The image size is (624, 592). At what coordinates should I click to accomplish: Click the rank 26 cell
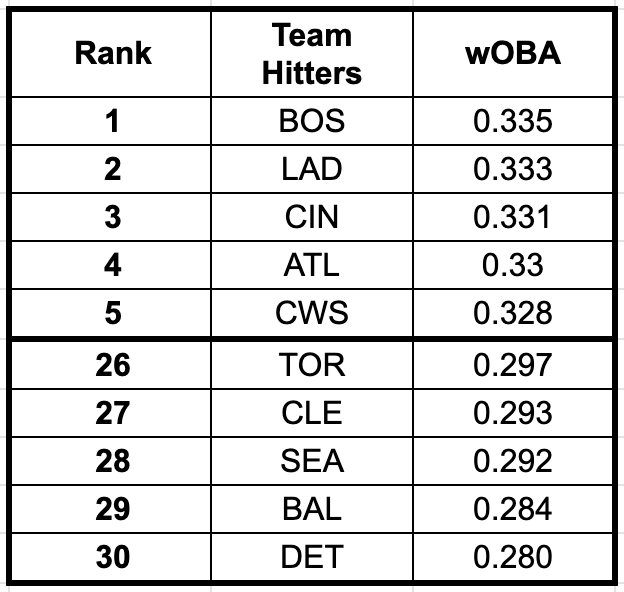click(112, 365)
